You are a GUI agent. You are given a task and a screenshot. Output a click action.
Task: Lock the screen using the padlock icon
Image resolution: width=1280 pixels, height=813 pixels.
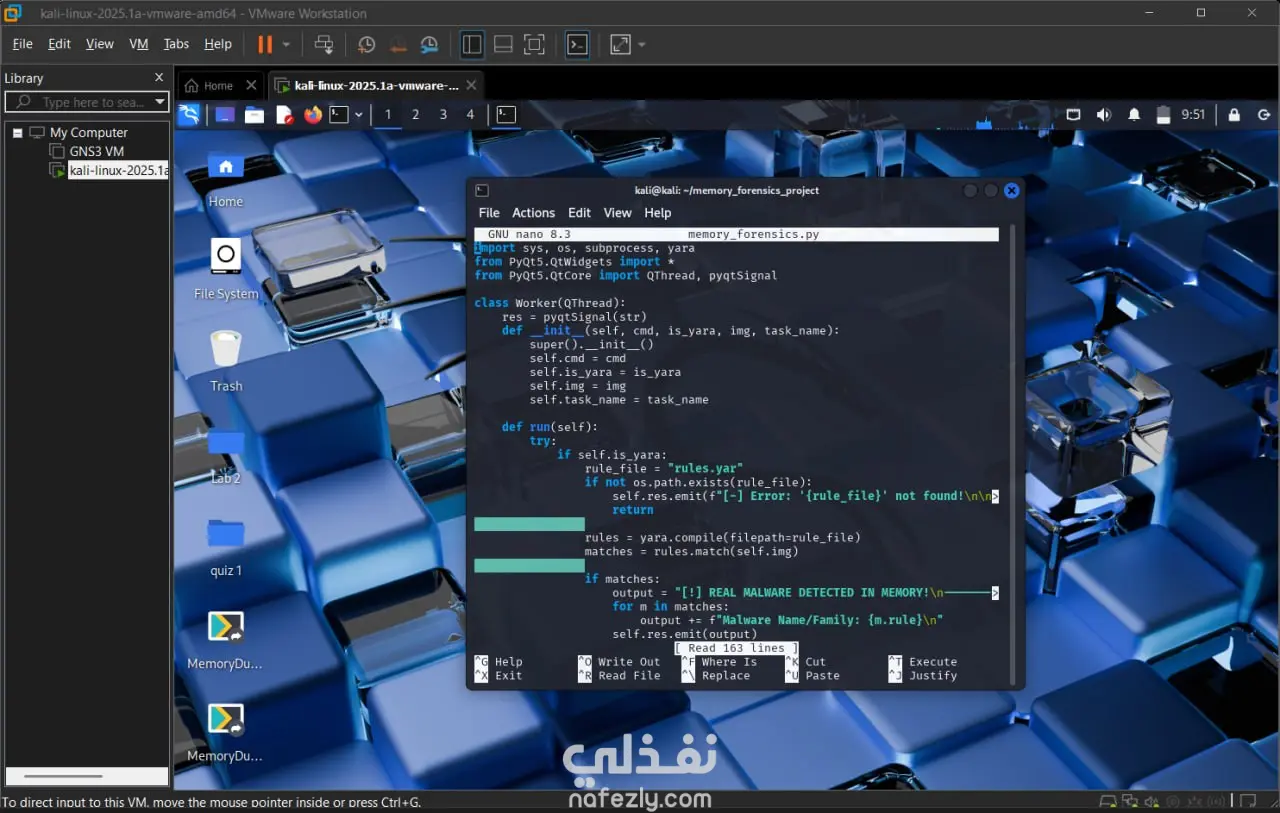1235,115
